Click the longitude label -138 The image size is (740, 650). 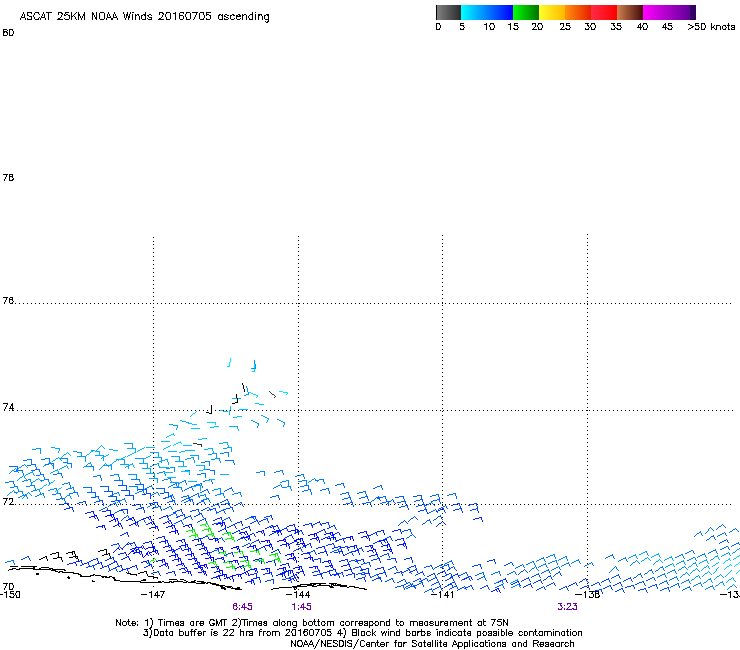(588, 594)
